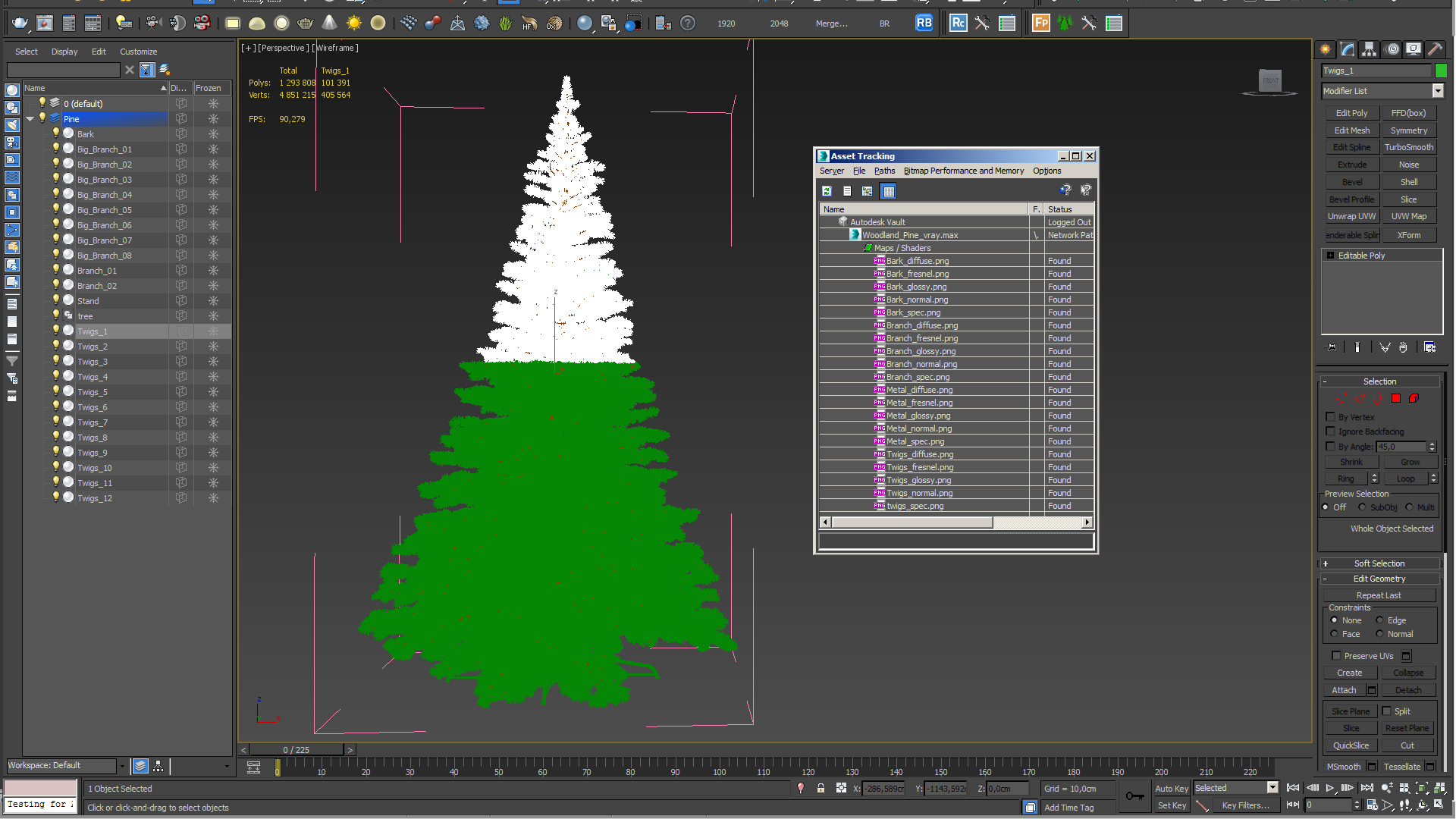The image size is (1456, 819).
Task: Open the Display command panel tab
Action: [x=1414, y=49]
